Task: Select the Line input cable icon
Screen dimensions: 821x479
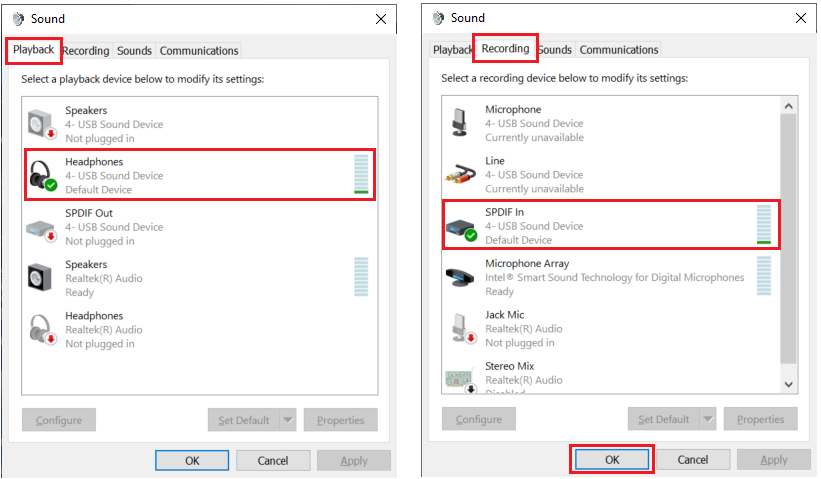Action: [x=461, y=174]
